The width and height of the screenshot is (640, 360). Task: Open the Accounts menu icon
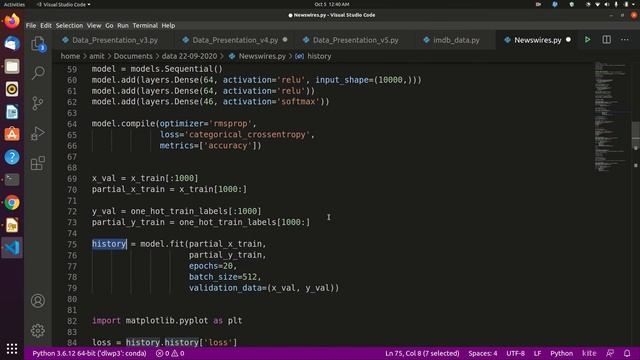[38, 301]
